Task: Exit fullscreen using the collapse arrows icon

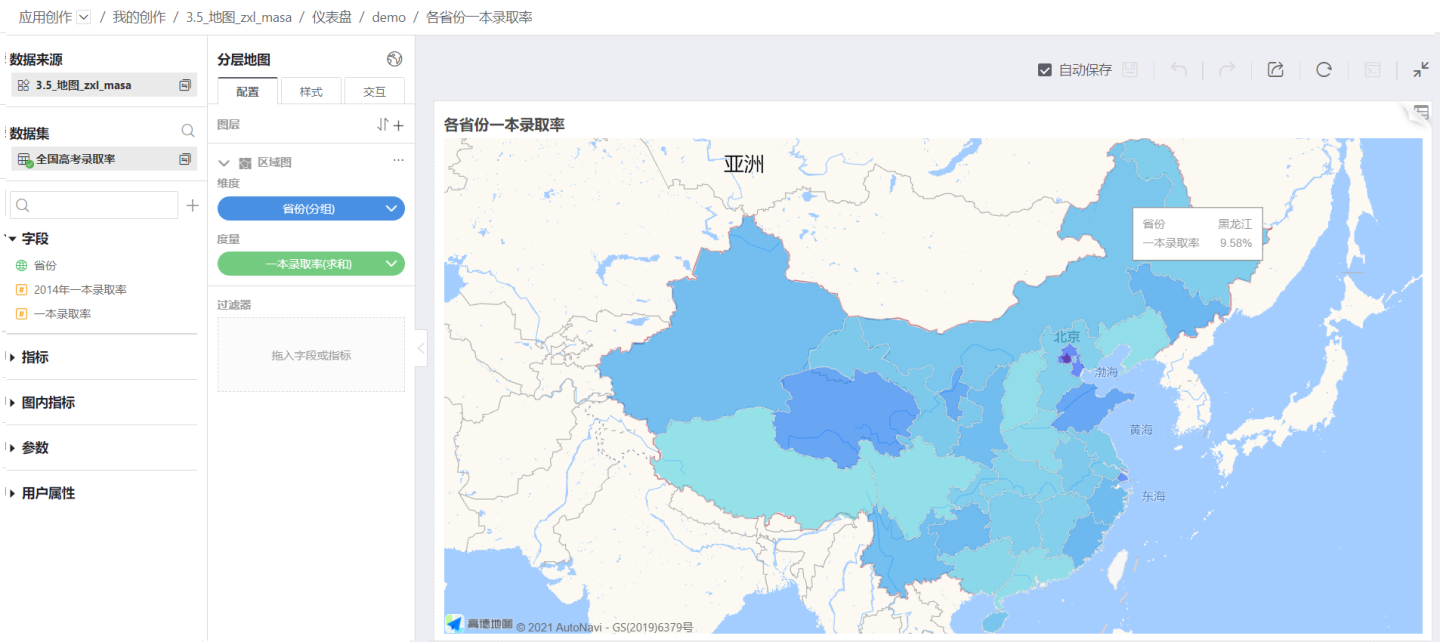Action: [1421, 69]
